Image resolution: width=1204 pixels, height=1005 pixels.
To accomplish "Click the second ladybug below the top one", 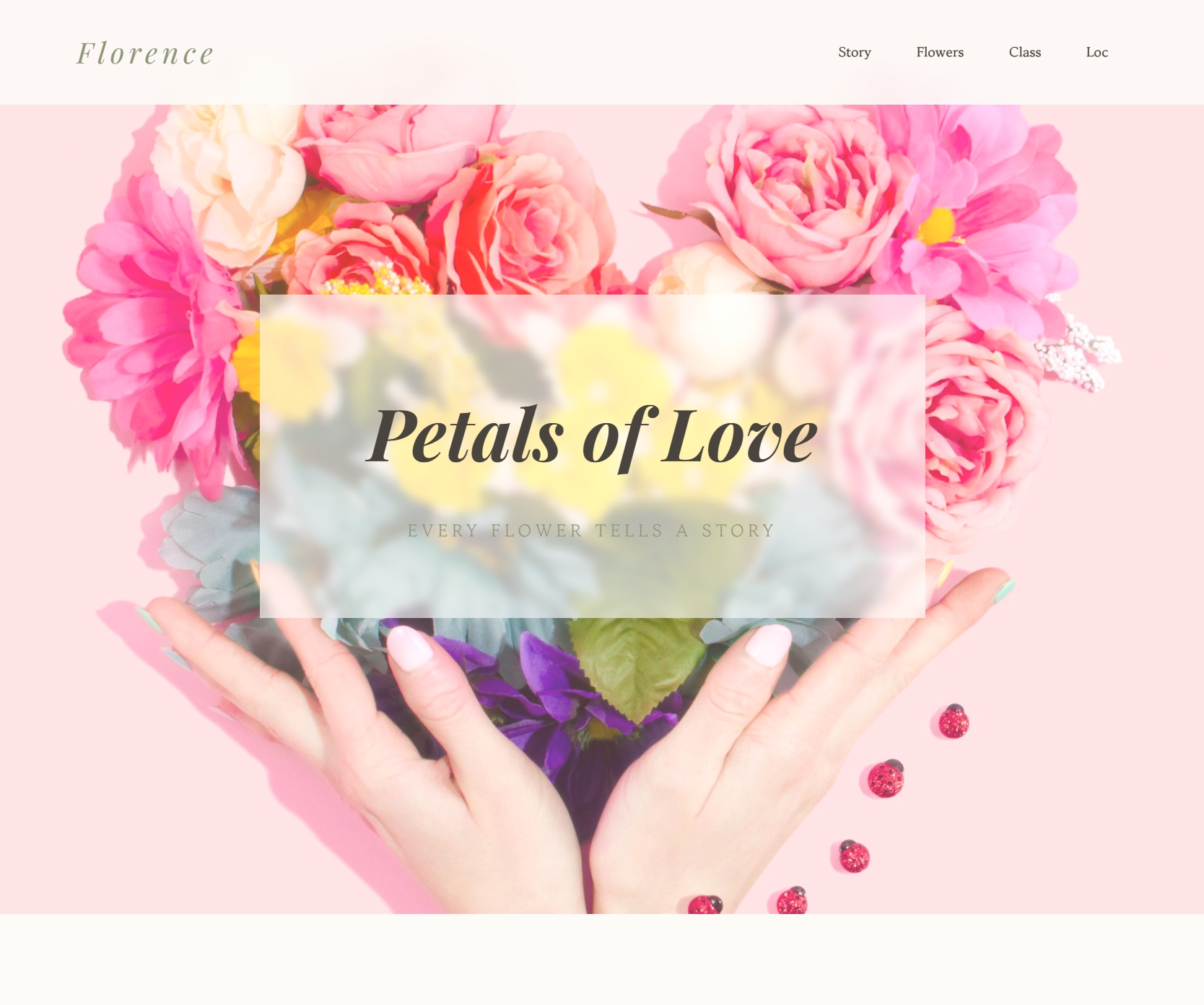I will pyautogui.click(x=886, y=778).
